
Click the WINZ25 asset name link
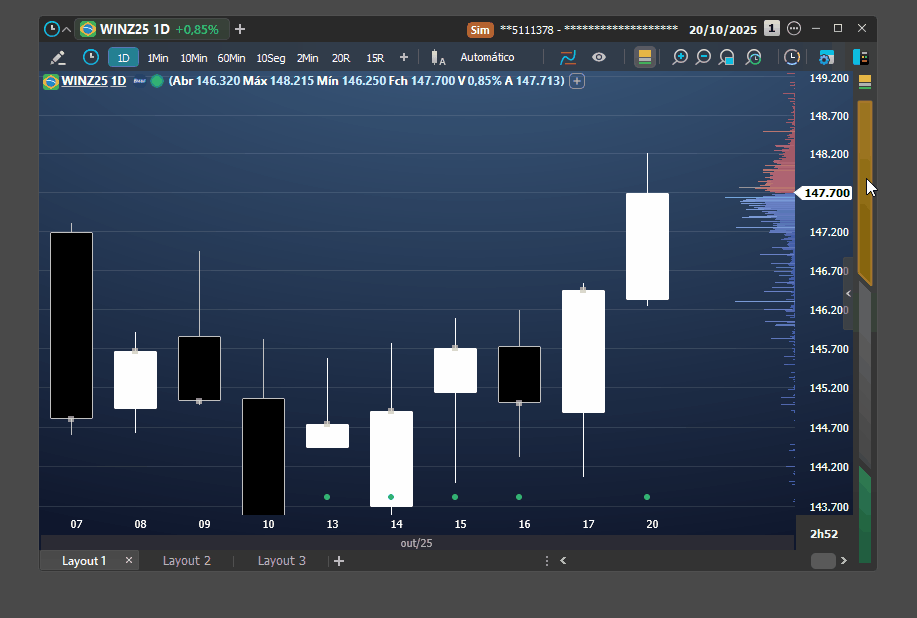[x=84, y=81]
